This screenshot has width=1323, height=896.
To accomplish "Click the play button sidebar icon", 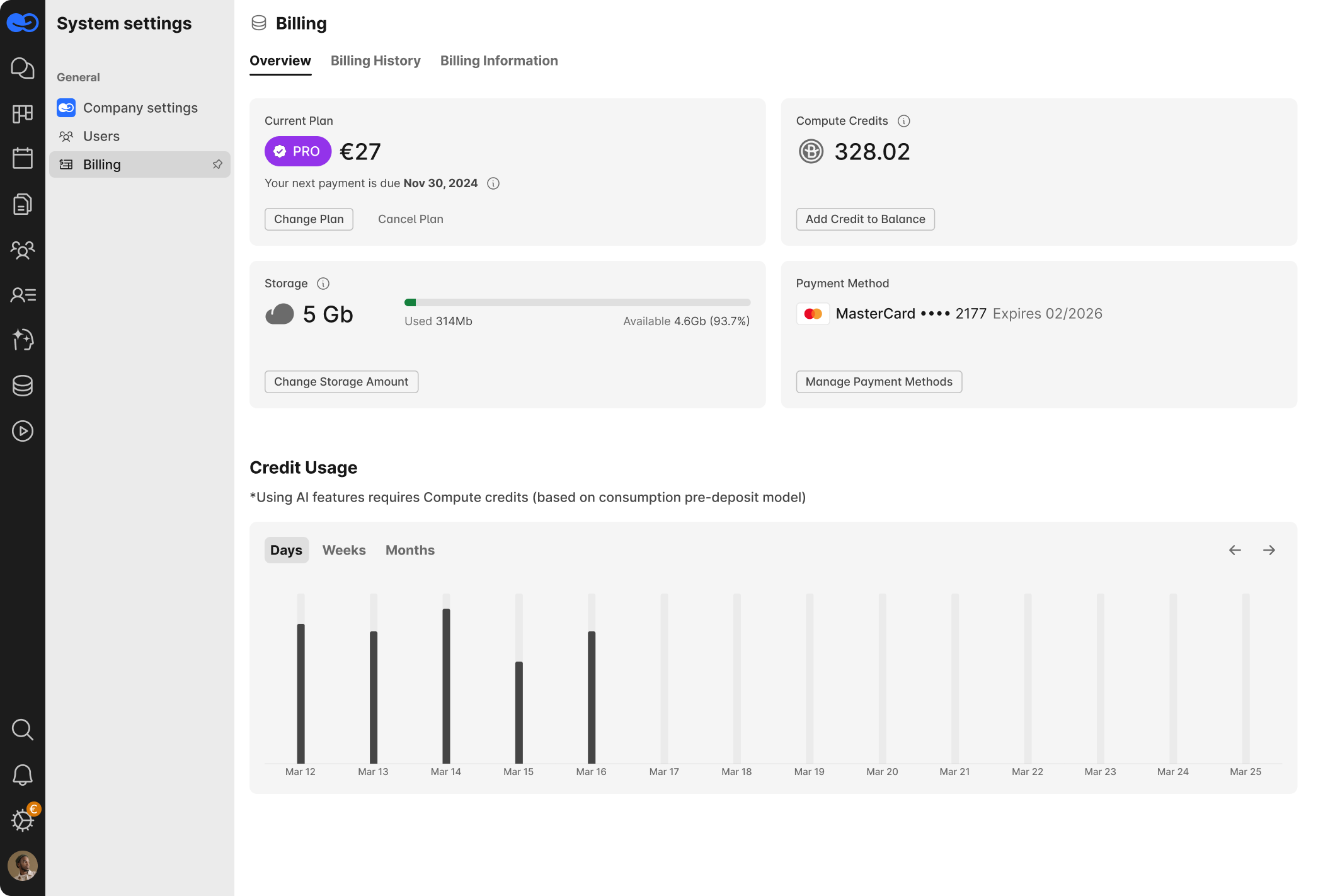I will pyautogui.click(x=23, y=431).
